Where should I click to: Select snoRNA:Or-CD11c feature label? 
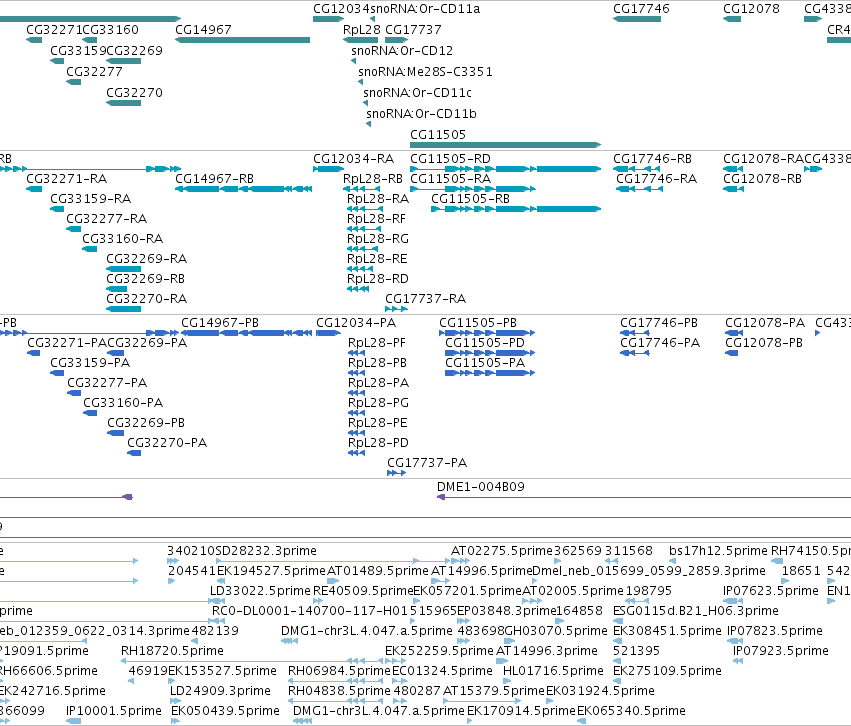point(417,93)
